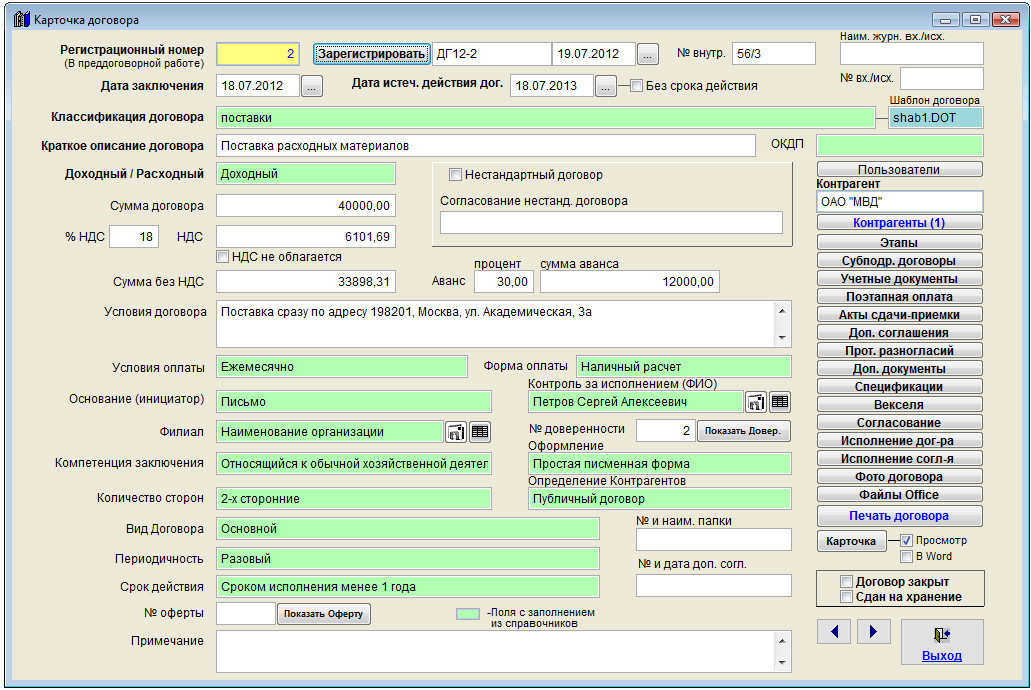Open directory icon beside Петров Сергей Алексеевич
Viewport: 1031px width, 690px height.
click(x=756, y=402)
